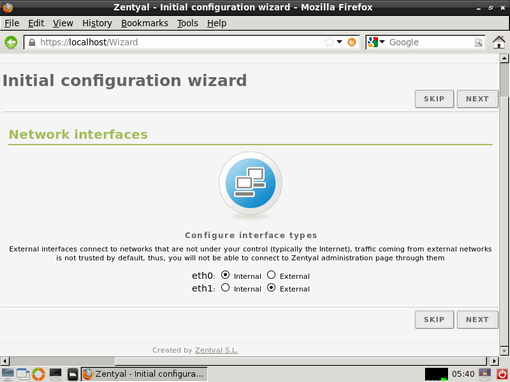Click the vertical scrollbar up arrow
The image size is (510, 382).
[504, 59]
